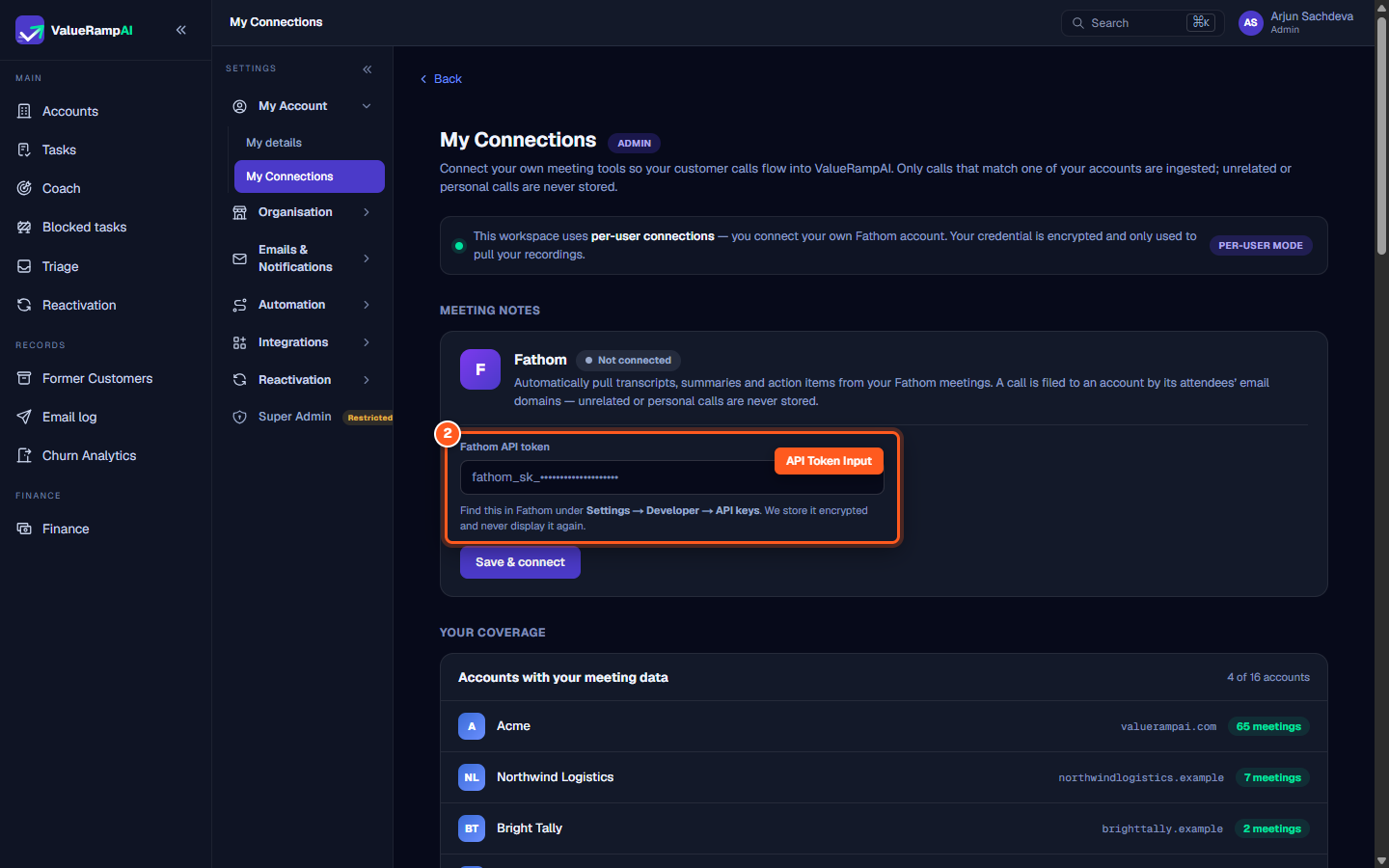The width and height of the screenshot is (1389, 868).
Task: Expand the settings Reactivation chevron
Action: point(367,380)
